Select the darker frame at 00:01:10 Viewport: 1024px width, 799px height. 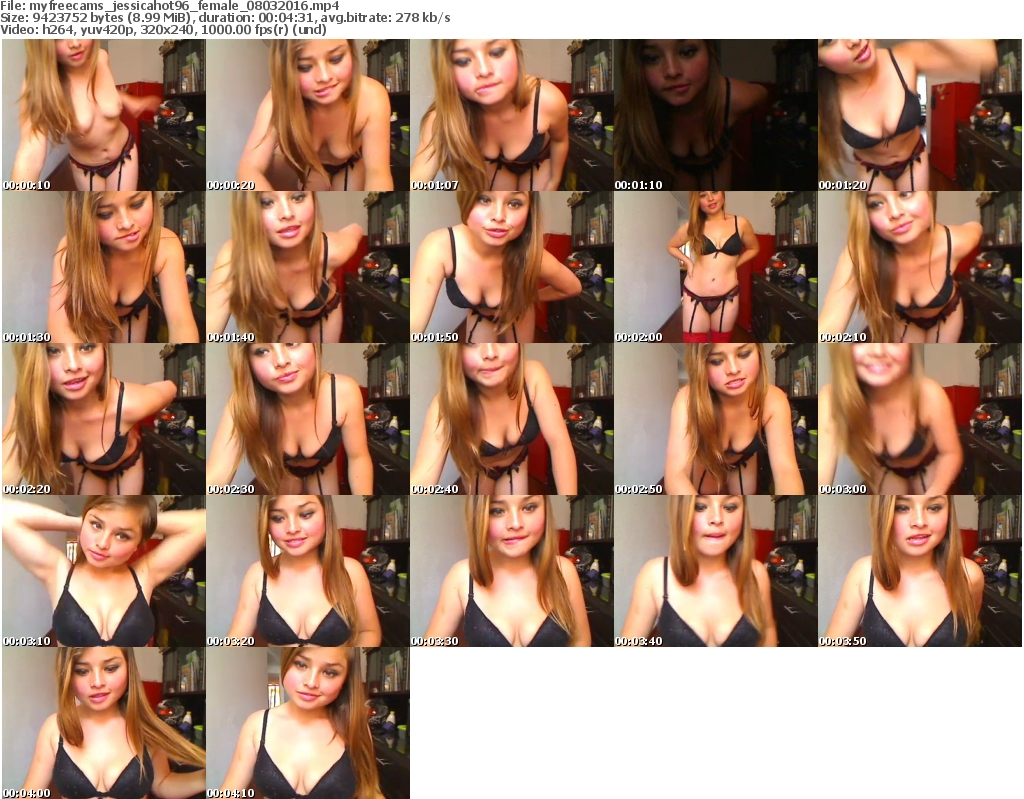click(x=715, y=115)
